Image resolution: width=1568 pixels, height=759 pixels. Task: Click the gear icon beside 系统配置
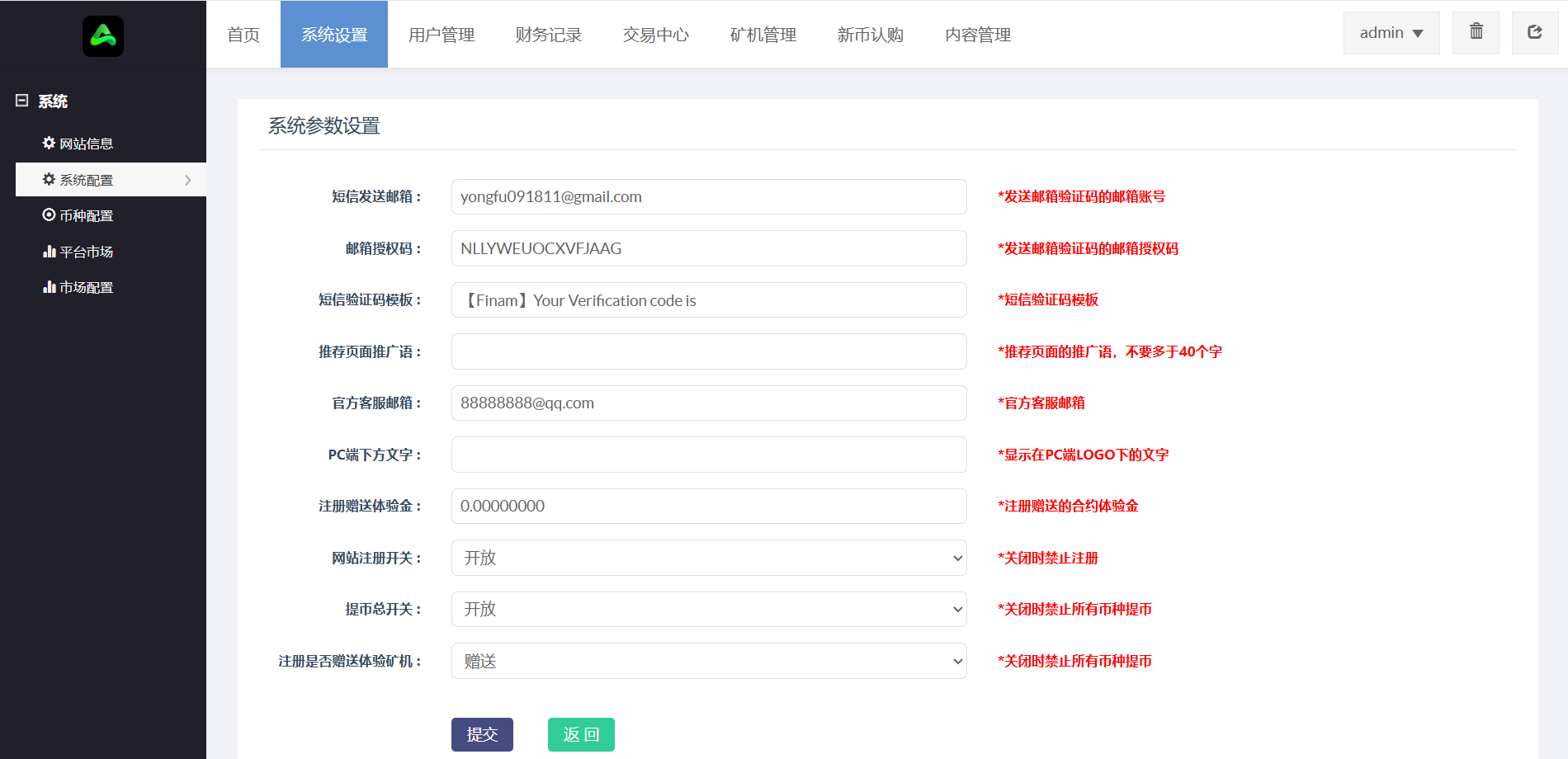[49, 179]
